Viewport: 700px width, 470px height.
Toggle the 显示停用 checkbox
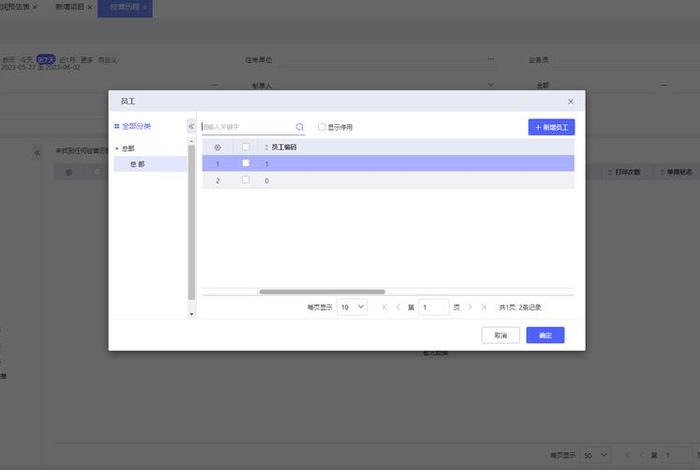[321, 127]
